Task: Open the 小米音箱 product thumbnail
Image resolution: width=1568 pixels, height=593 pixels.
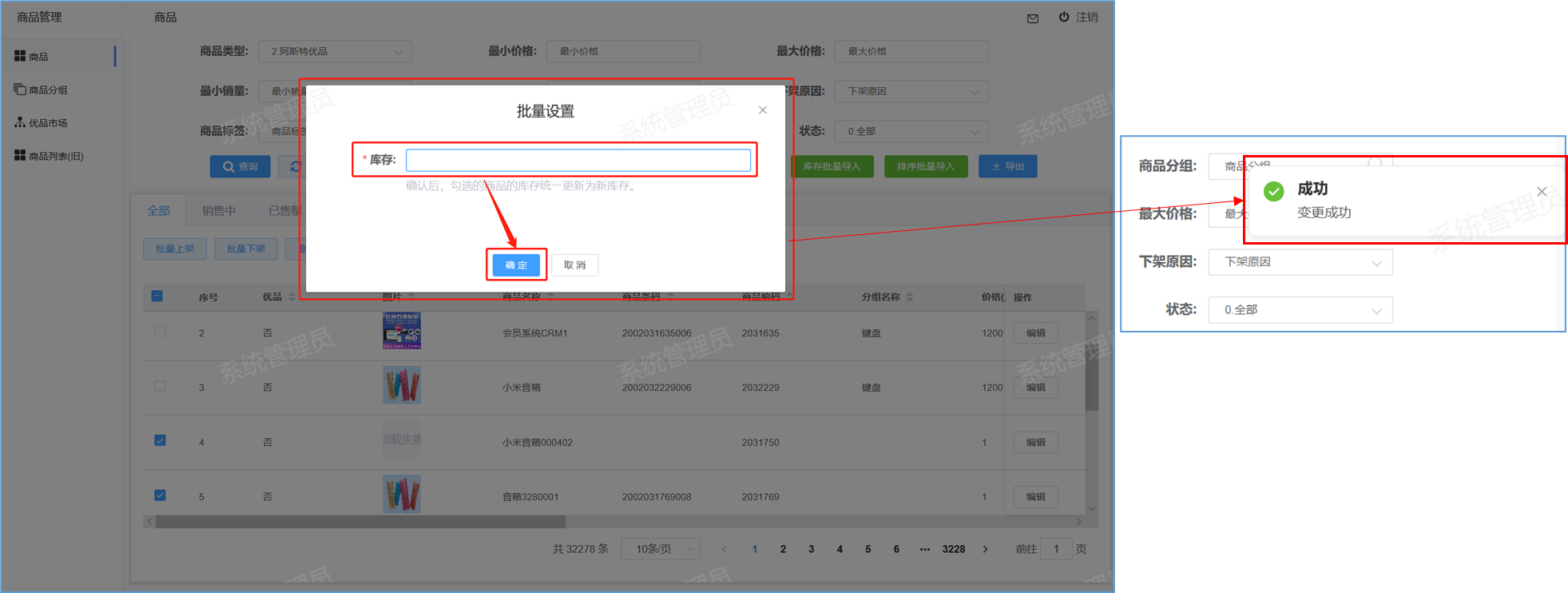Action: (402, 385)
